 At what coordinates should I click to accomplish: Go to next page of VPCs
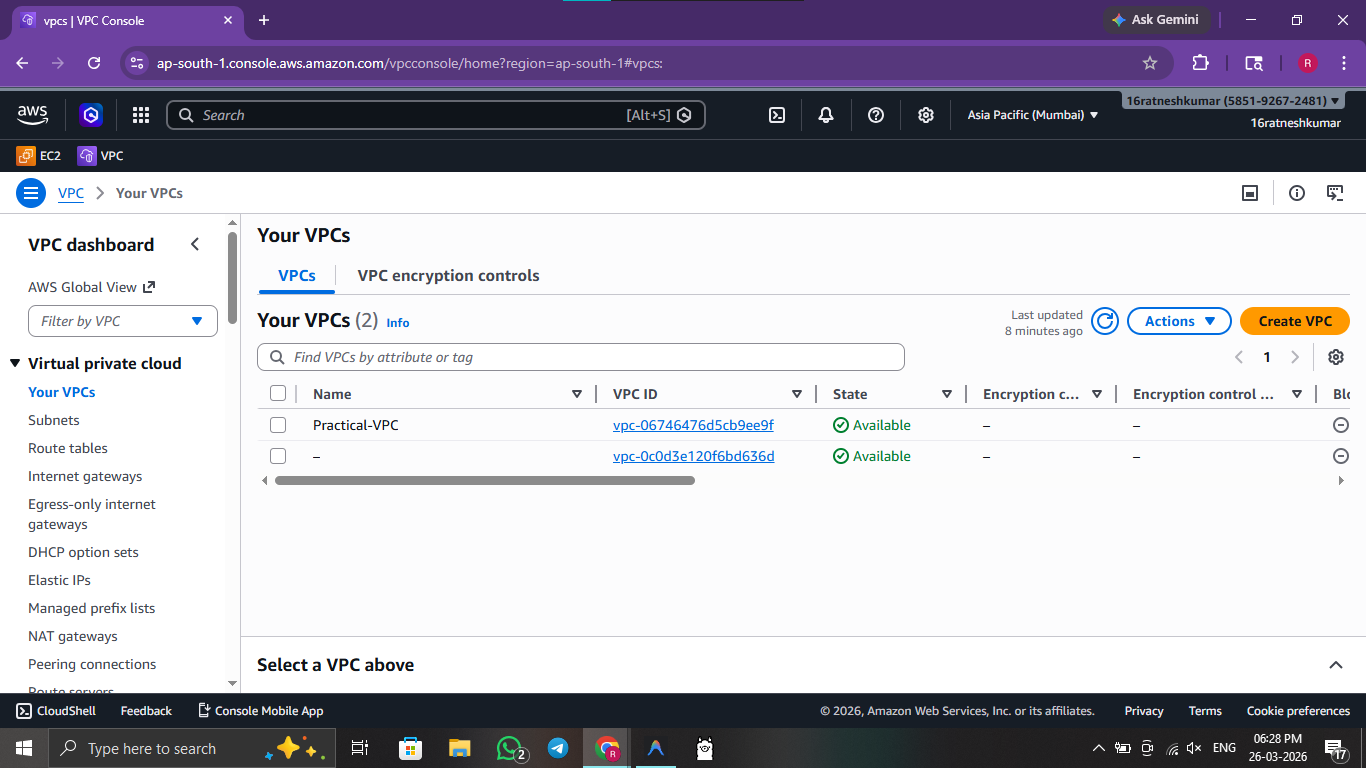click(1295, 357)
